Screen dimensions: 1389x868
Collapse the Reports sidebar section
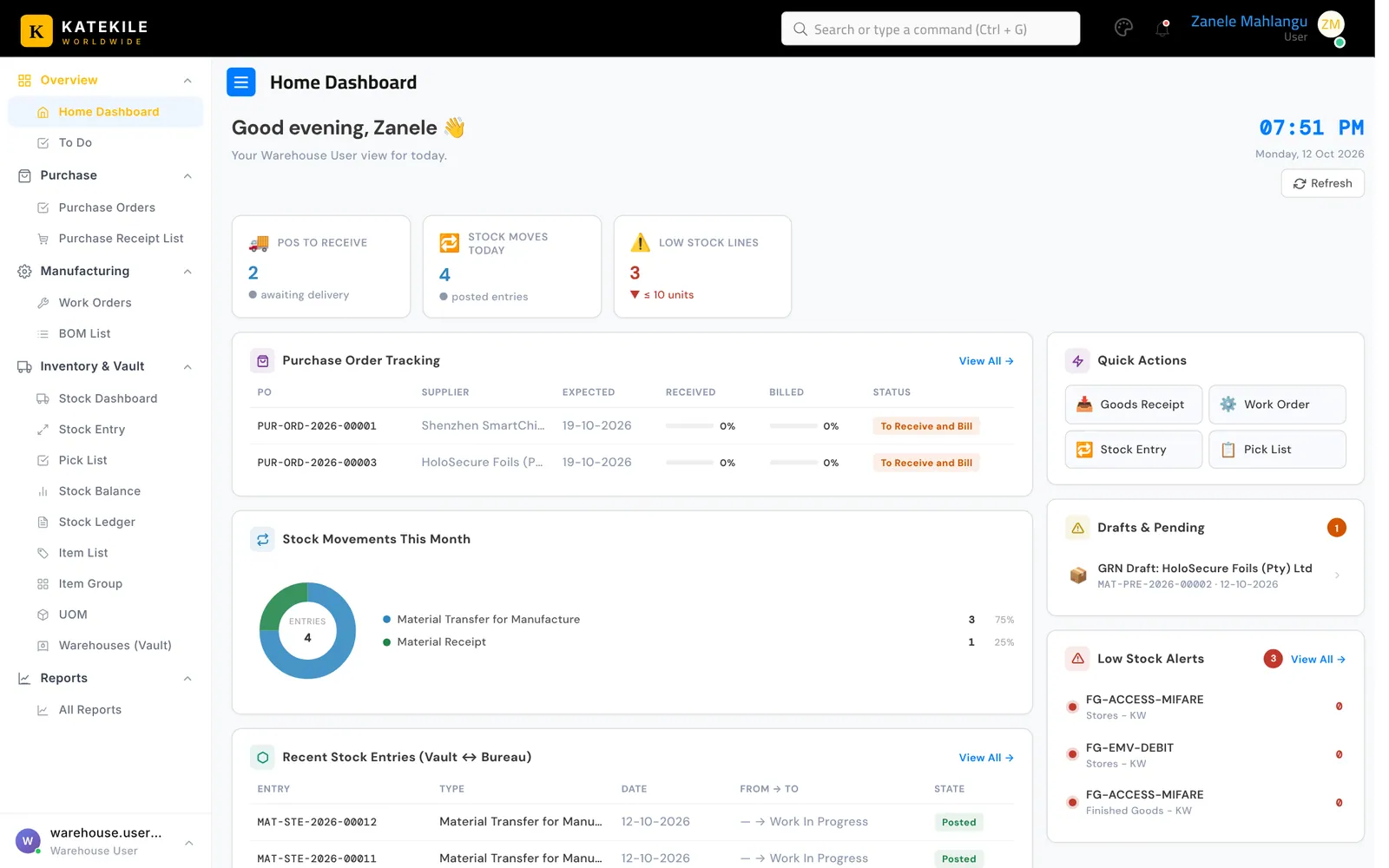188,679
